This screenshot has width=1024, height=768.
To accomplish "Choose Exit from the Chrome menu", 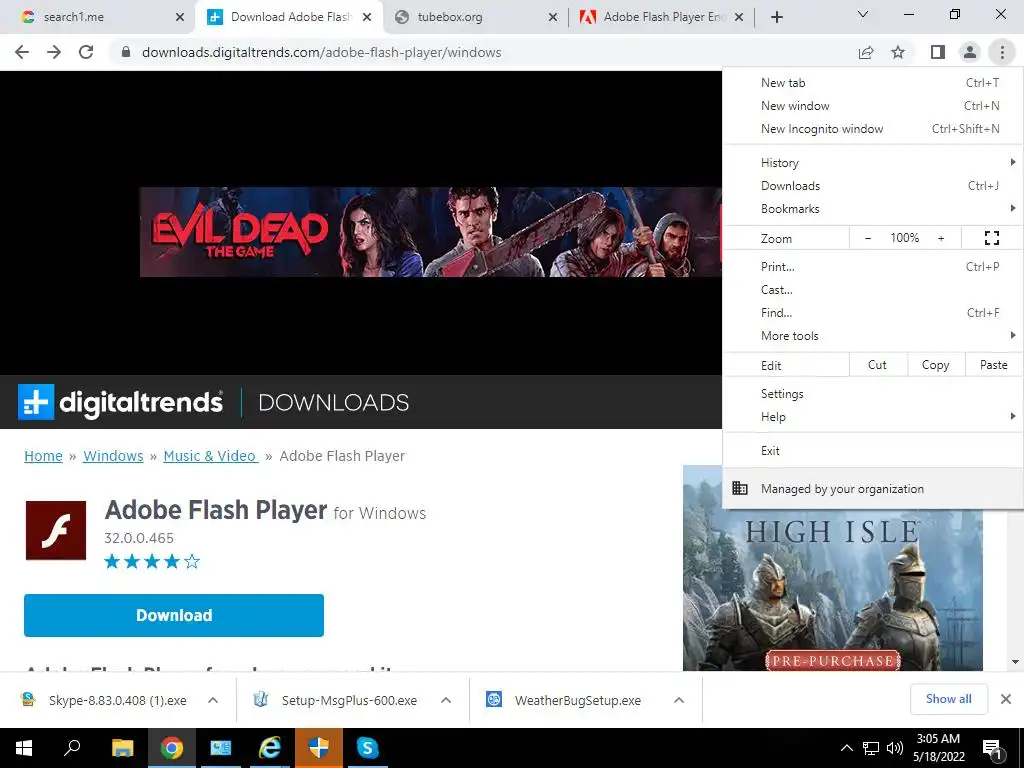I will (x=872, y=451).
